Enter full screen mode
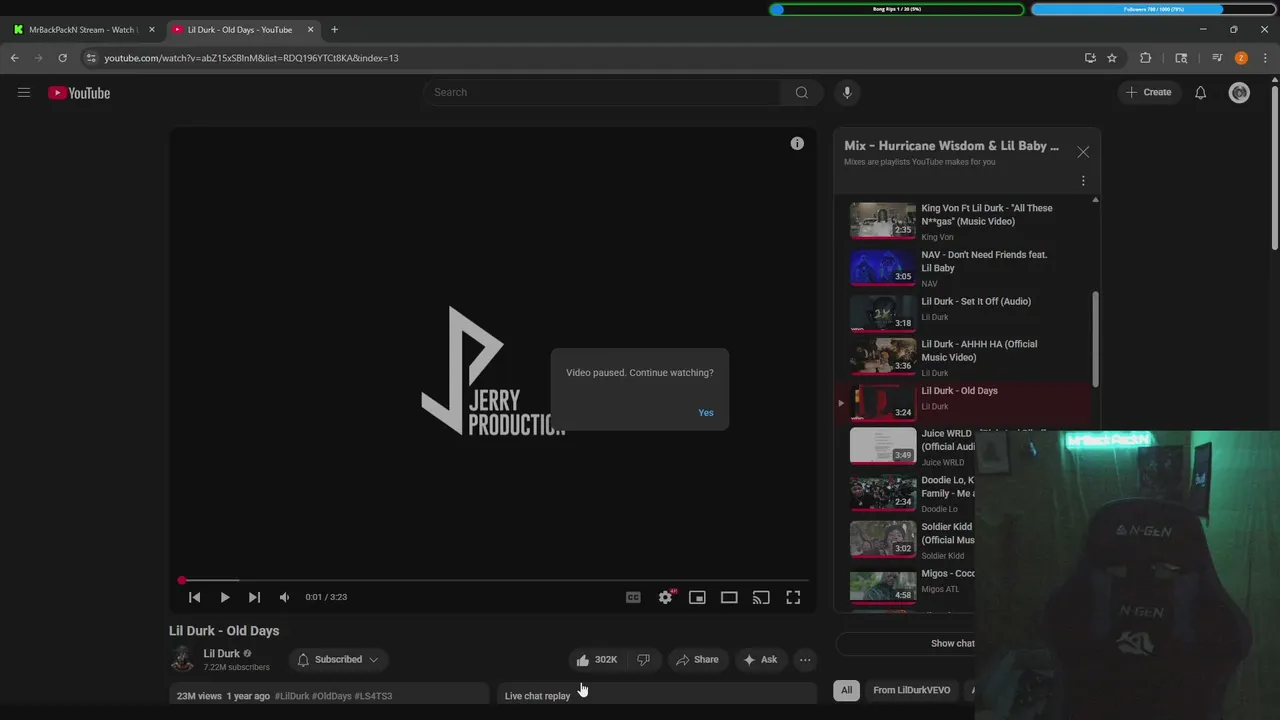 (x=793, y=597)
